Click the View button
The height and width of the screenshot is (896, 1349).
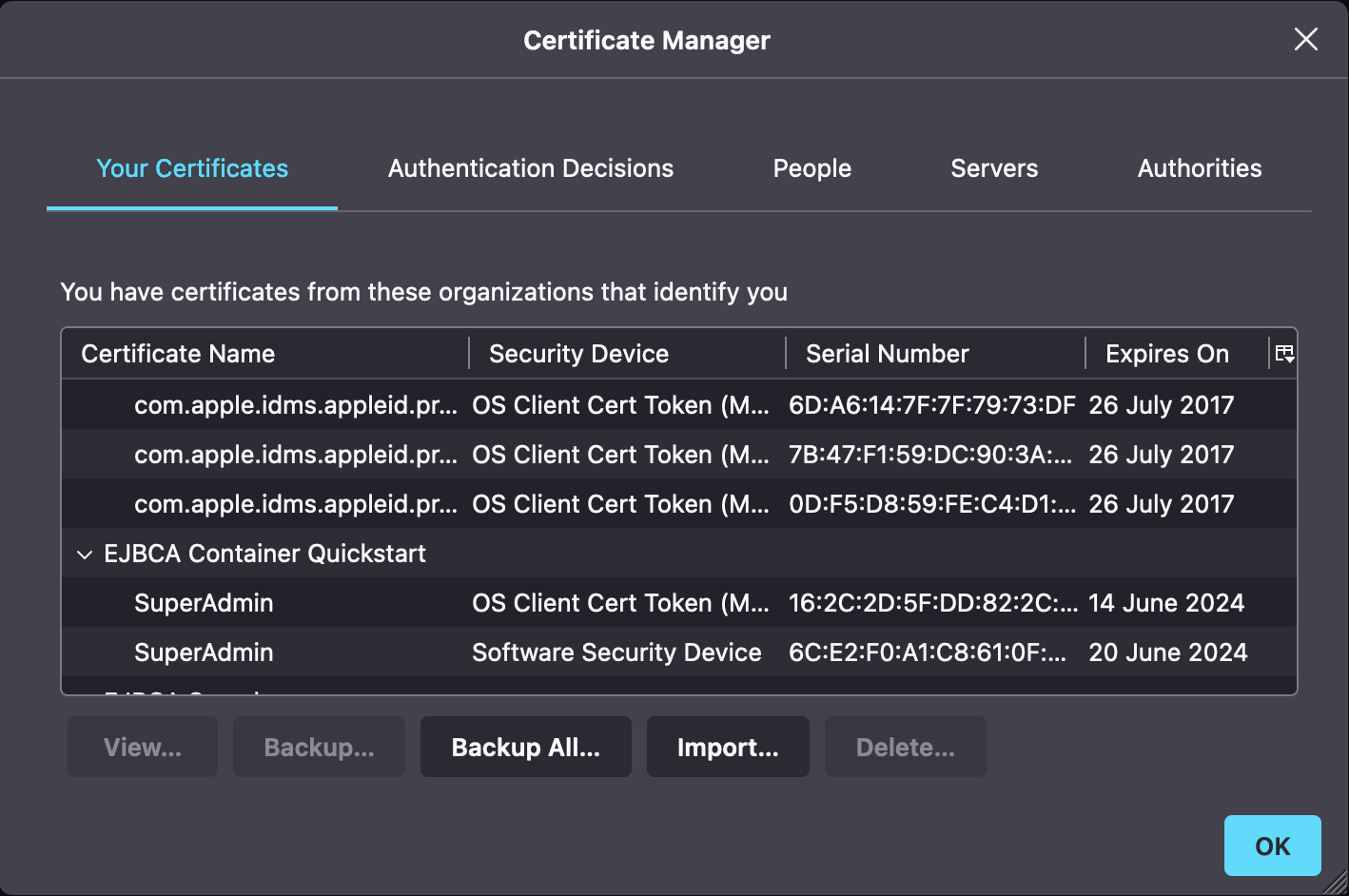pos(142,747)
